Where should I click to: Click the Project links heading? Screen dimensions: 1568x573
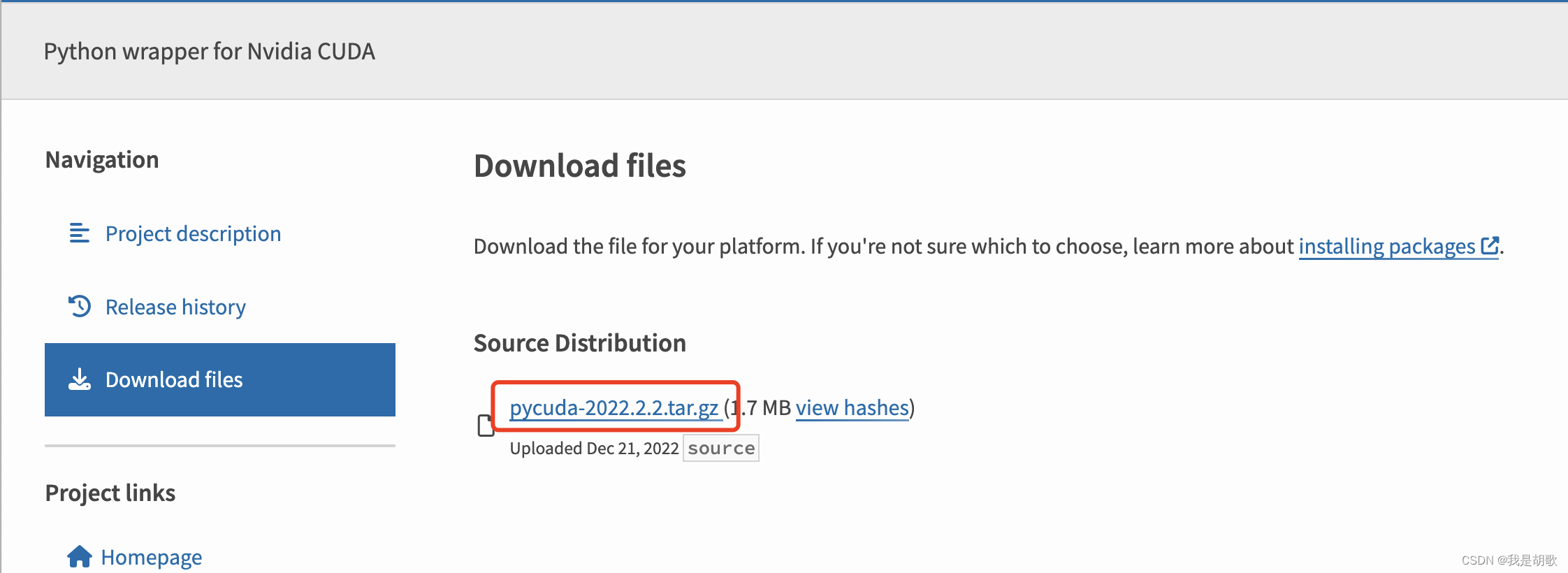(x=110, y=493)
